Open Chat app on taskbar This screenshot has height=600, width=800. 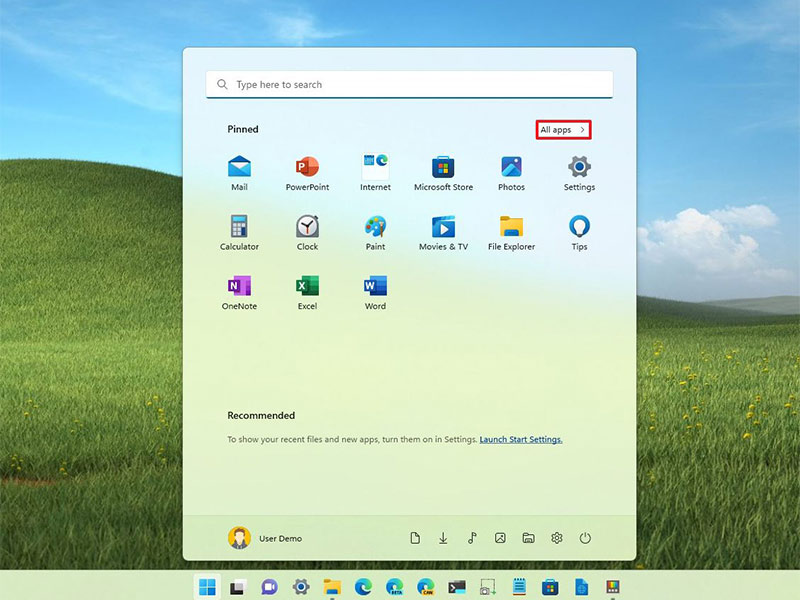pyautogui.click(x=269, y=587)
